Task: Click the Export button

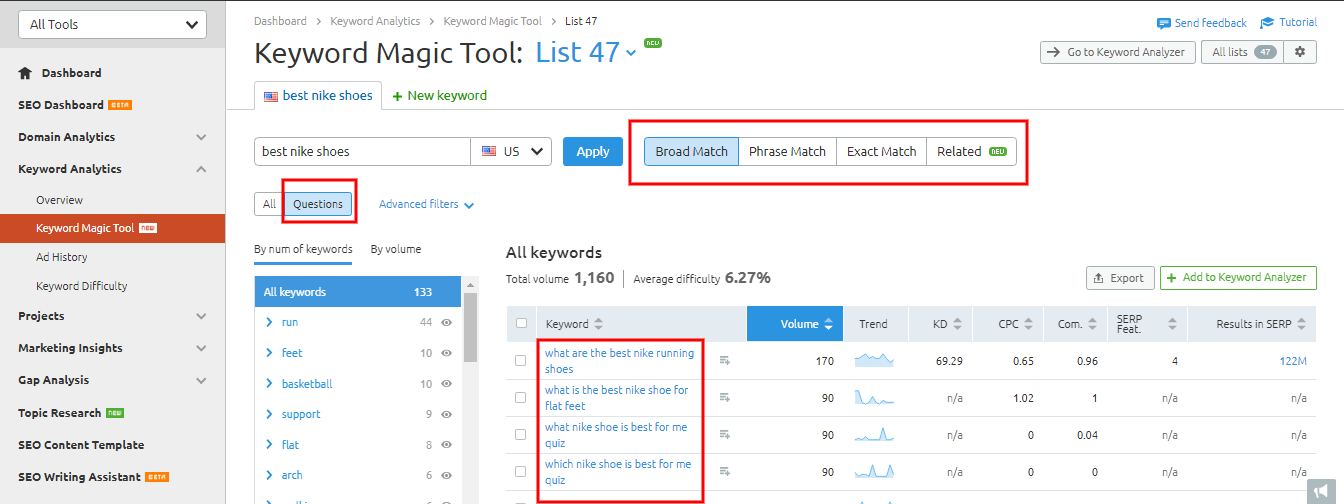Action: pos(1120,278)
